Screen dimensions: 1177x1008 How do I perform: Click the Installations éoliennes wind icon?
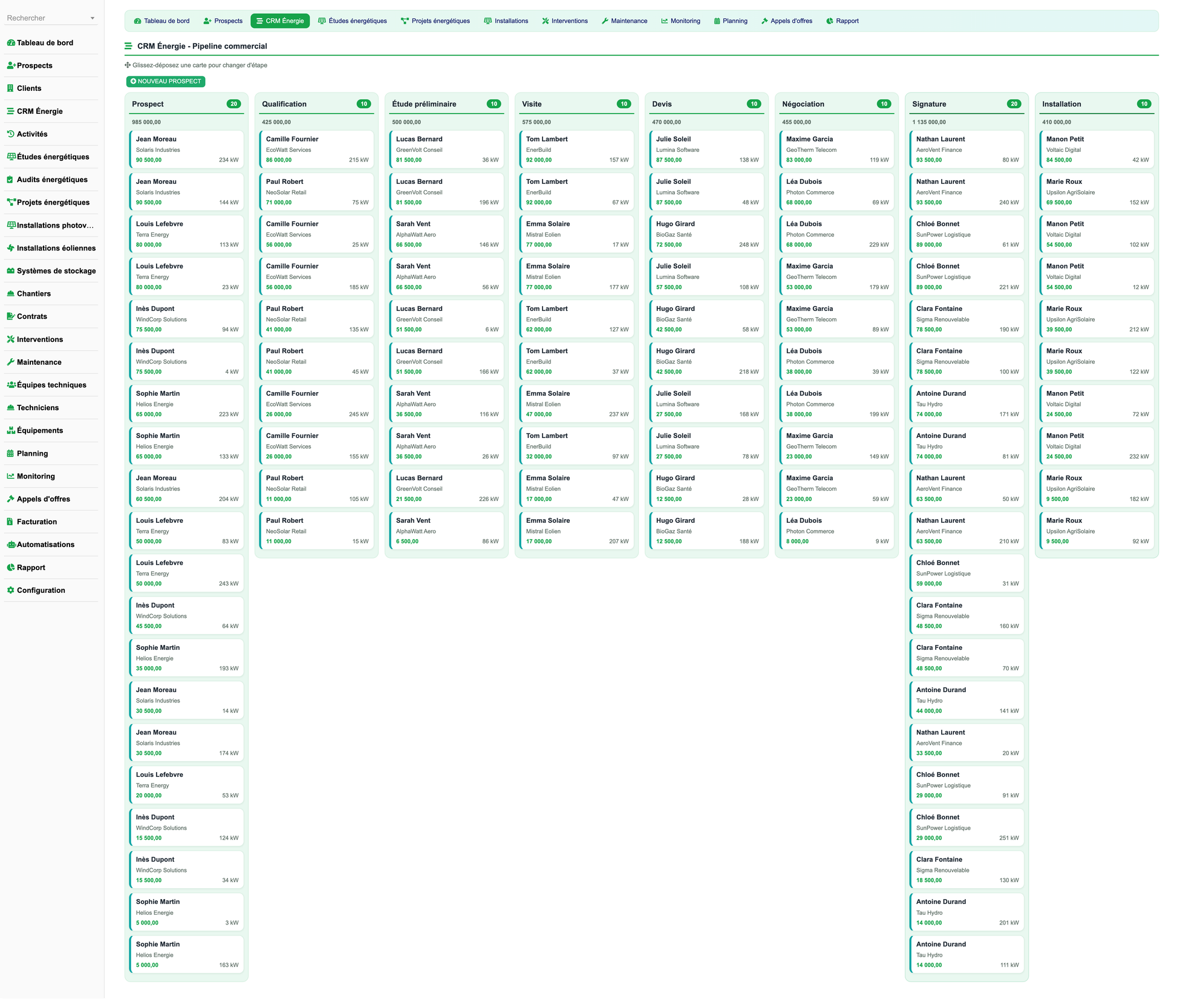[11, 248]
